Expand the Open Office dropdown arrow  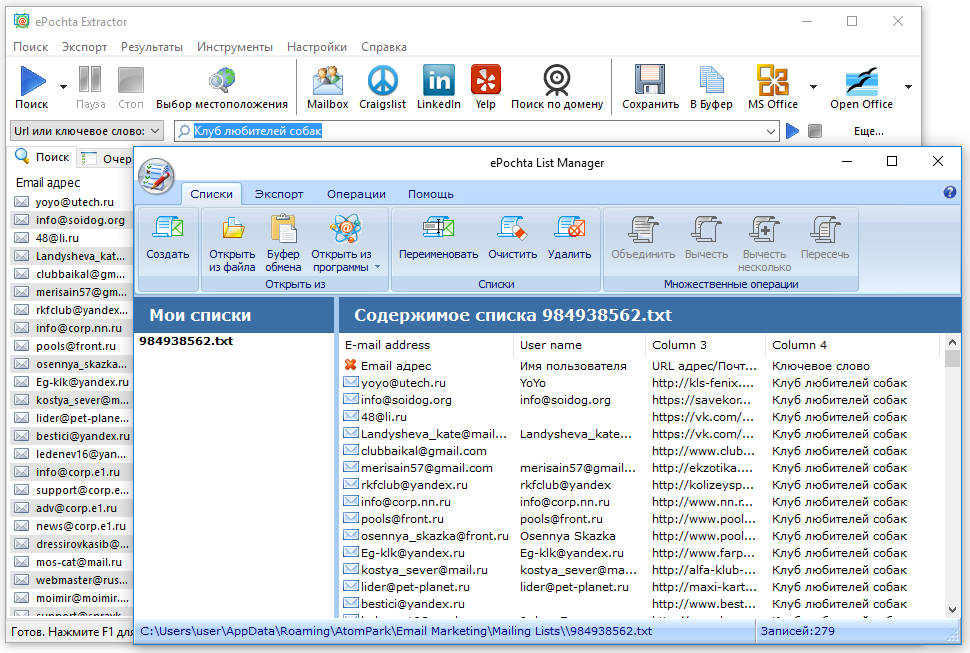click(908, 87)
